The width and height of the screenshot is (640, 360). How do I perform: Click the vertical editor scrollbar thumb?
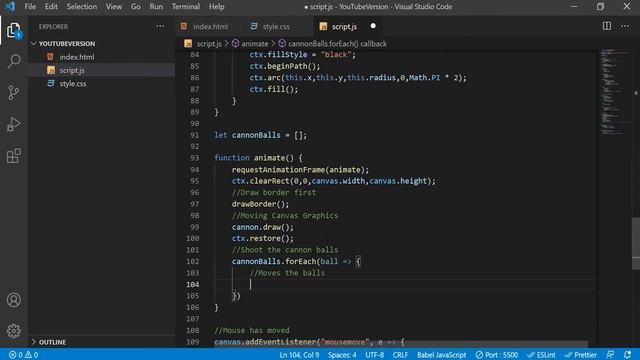(636, 243)
